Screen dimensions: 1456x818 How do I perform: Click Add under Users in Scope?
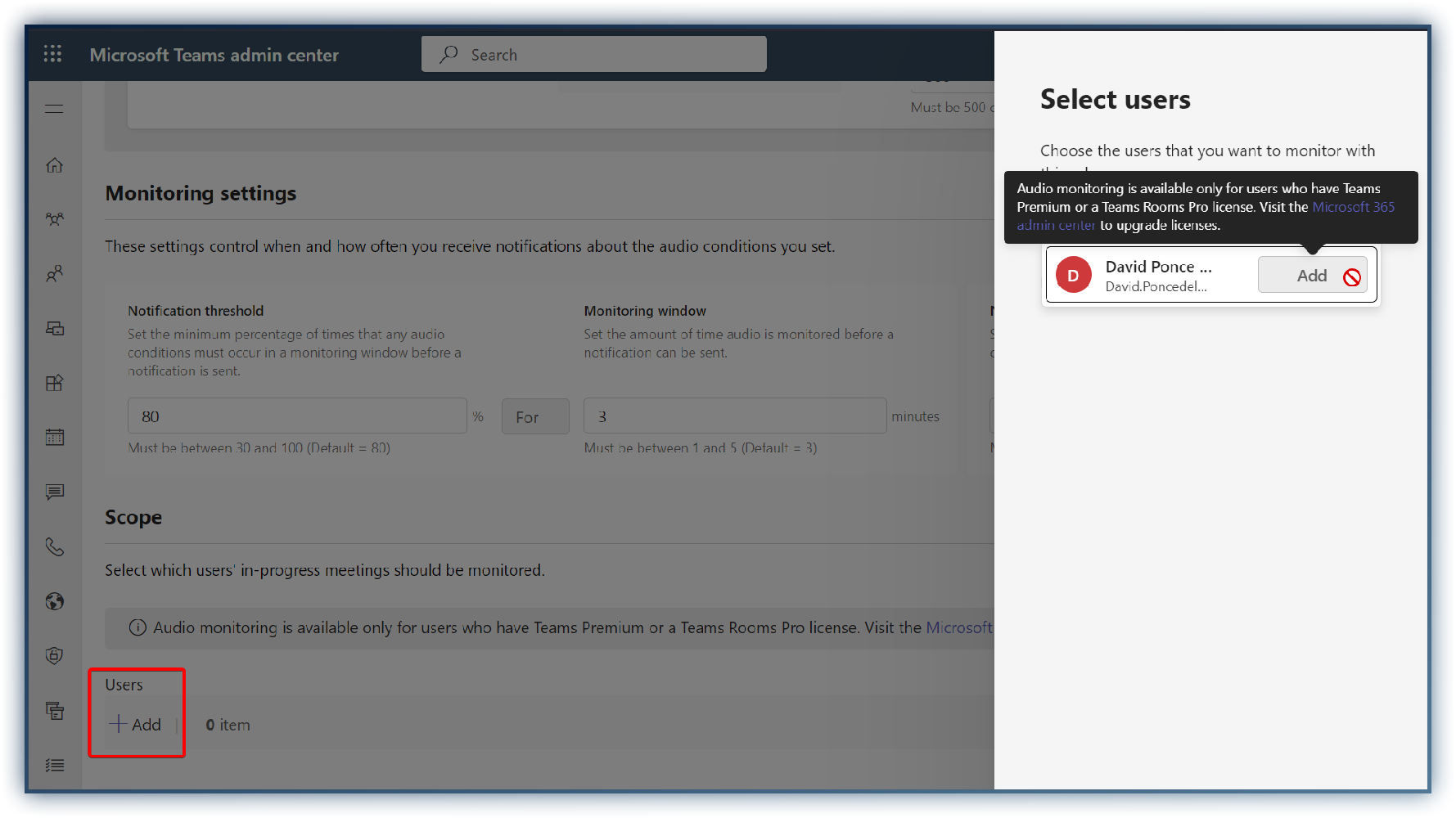(x=136, y=725)
